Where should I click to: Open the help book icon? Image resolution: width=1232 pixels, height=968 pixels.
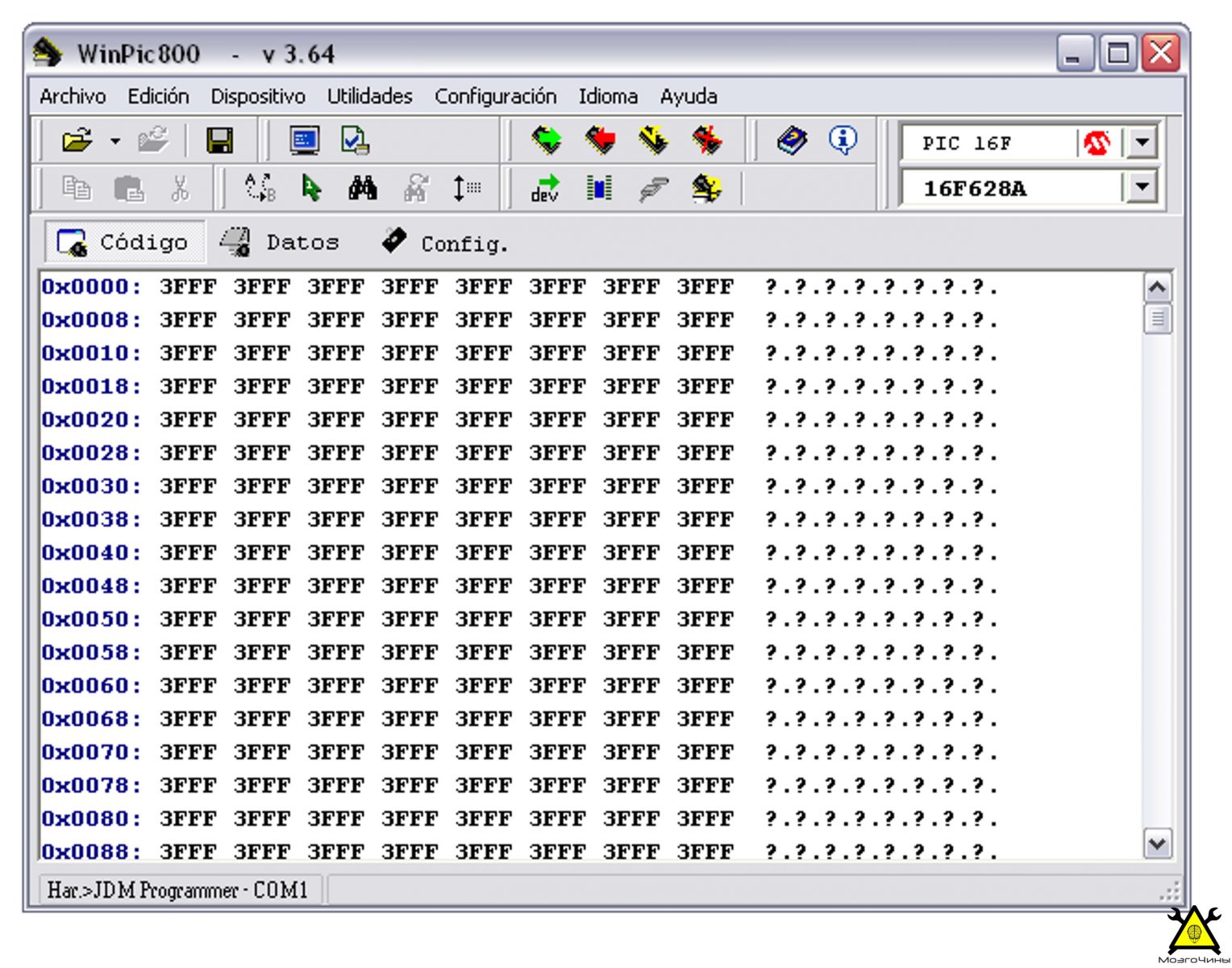(792, 140)
